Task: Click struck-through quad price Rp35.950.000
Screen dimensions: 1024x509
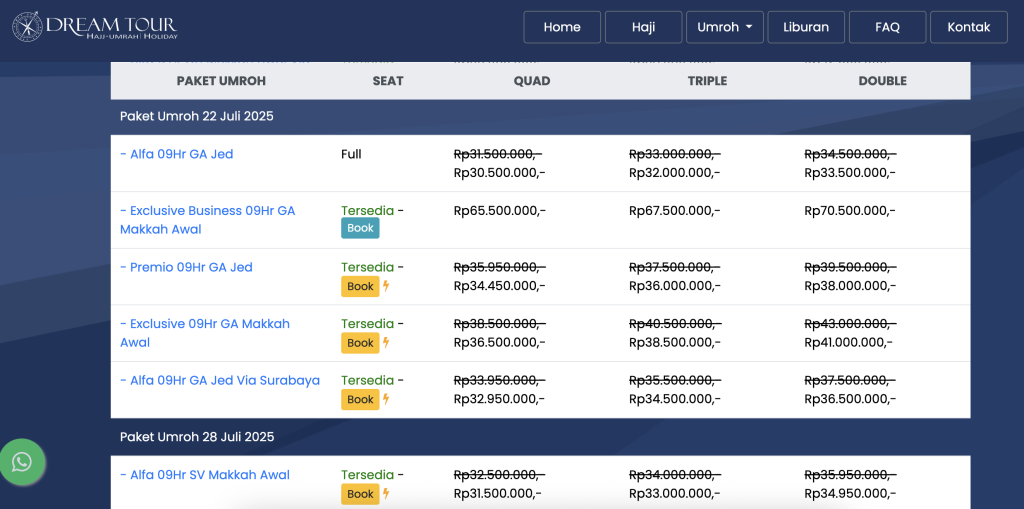Action: (500, 267)
